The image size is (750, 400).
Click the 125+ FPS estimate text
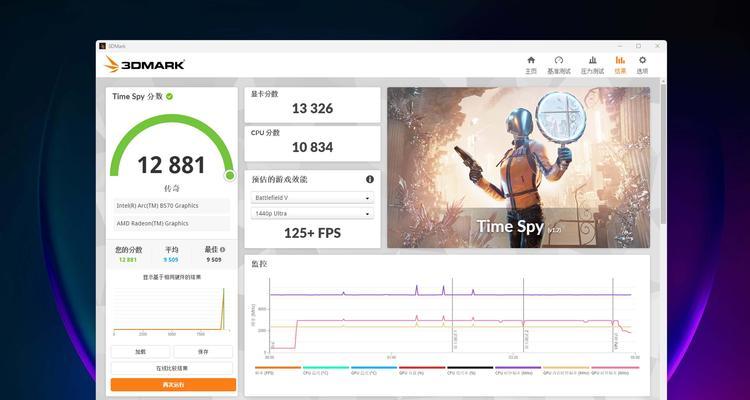[x=312, y=233]
